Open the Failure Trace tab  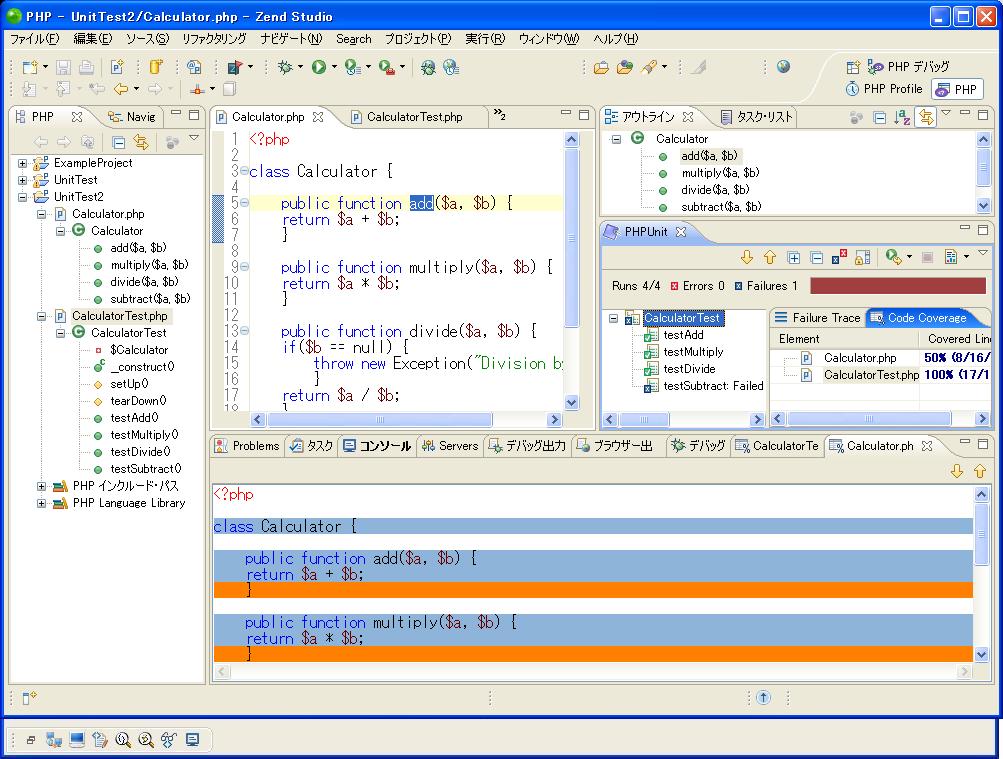coord(825,318)
